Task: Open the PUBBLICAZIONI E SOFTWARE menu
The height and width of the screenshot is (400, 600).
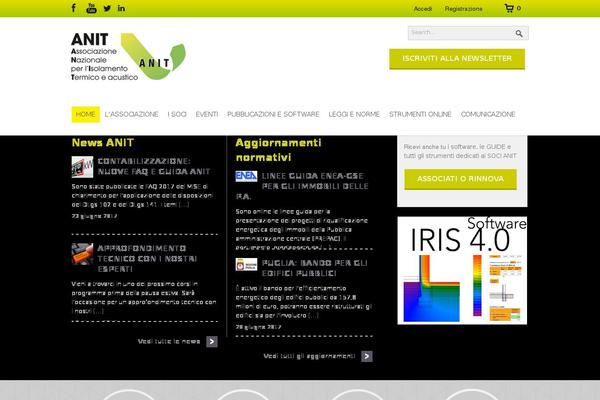Action: click(273, 114)
